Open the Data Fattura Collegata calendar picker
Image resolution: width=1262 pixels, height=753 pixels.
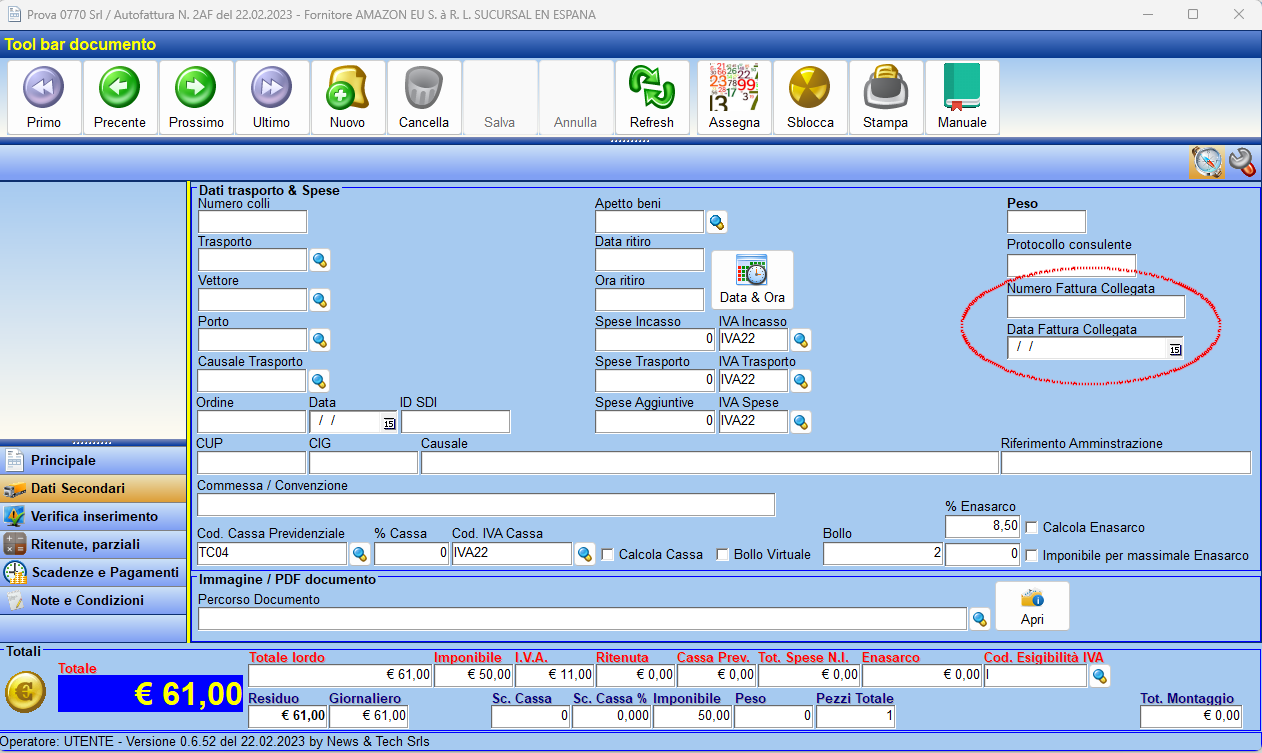click(x=1175, y=349)
